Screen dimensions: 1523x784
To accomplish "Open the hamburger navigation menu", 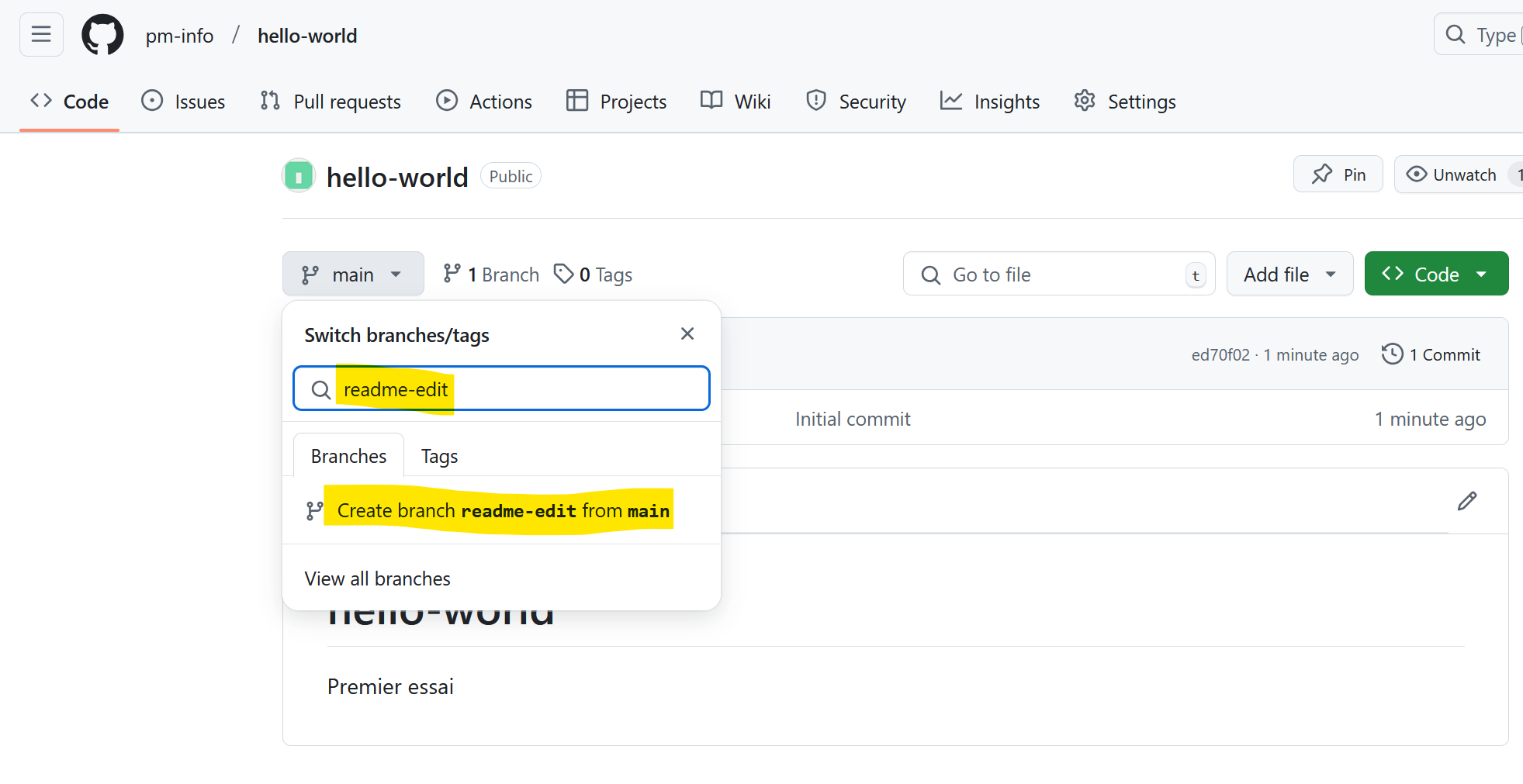I will (x=41, y=35).
